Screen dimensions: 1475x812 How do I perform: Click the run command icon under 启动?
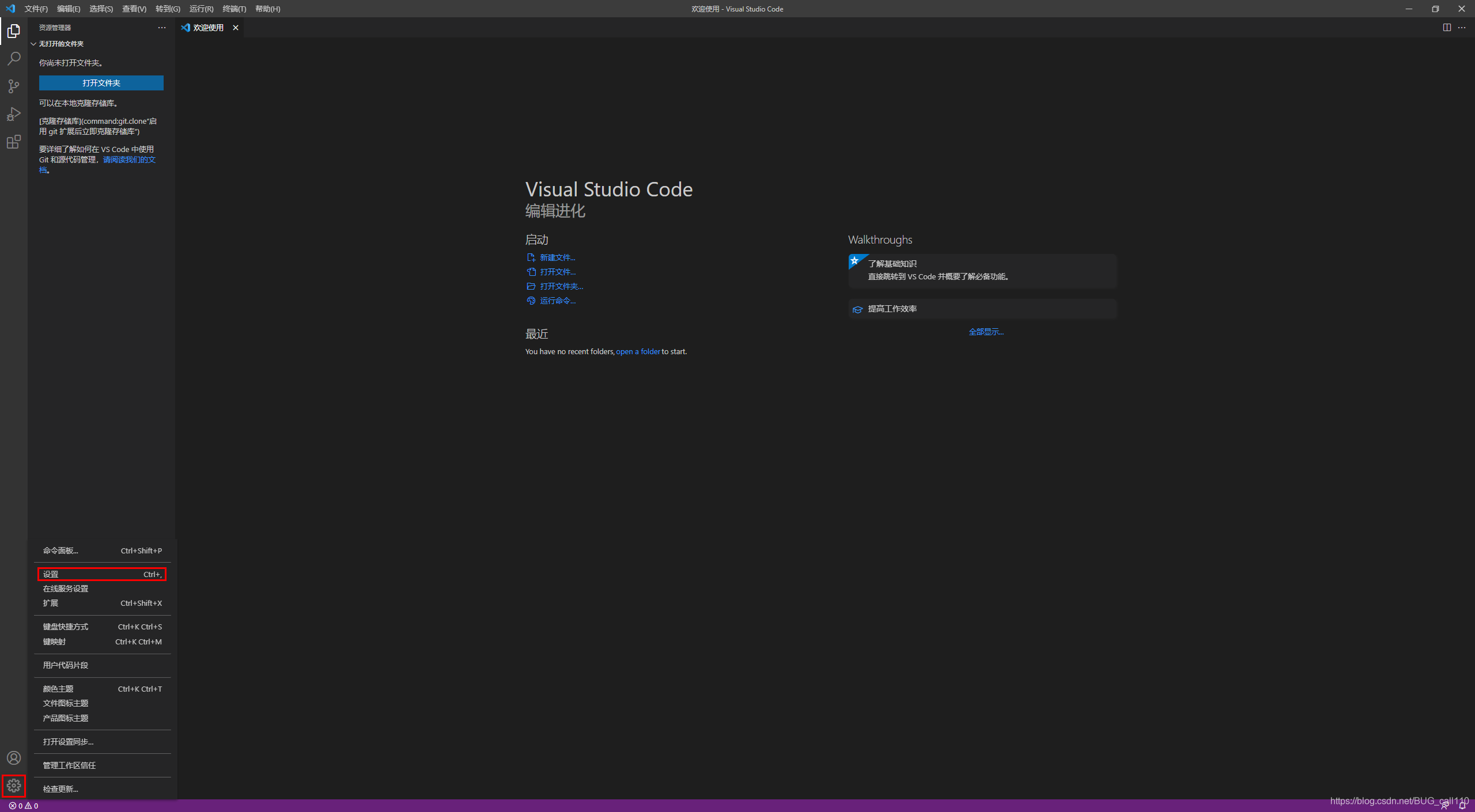[531, 301]
